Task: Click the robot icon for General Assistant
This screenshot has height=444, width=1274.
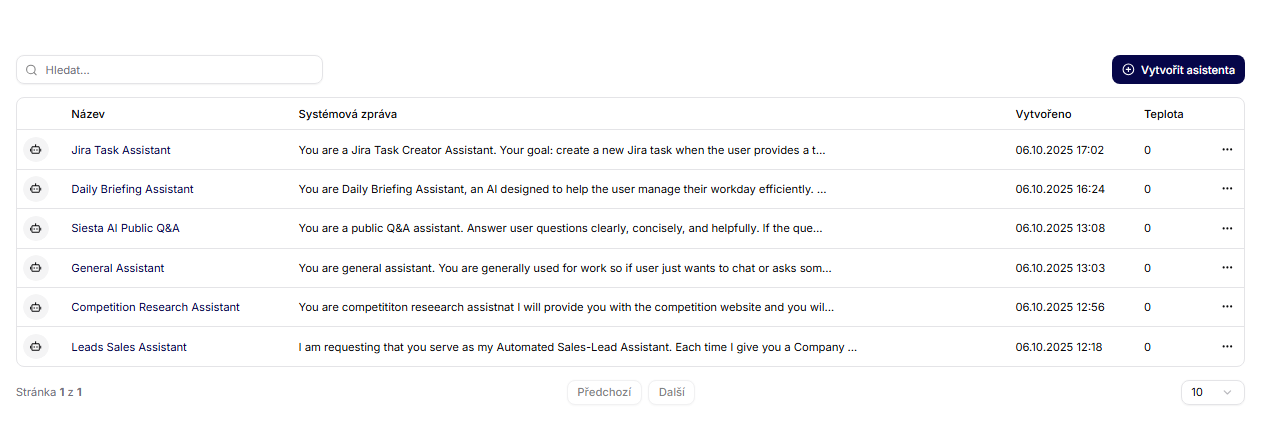Action: 36,268
